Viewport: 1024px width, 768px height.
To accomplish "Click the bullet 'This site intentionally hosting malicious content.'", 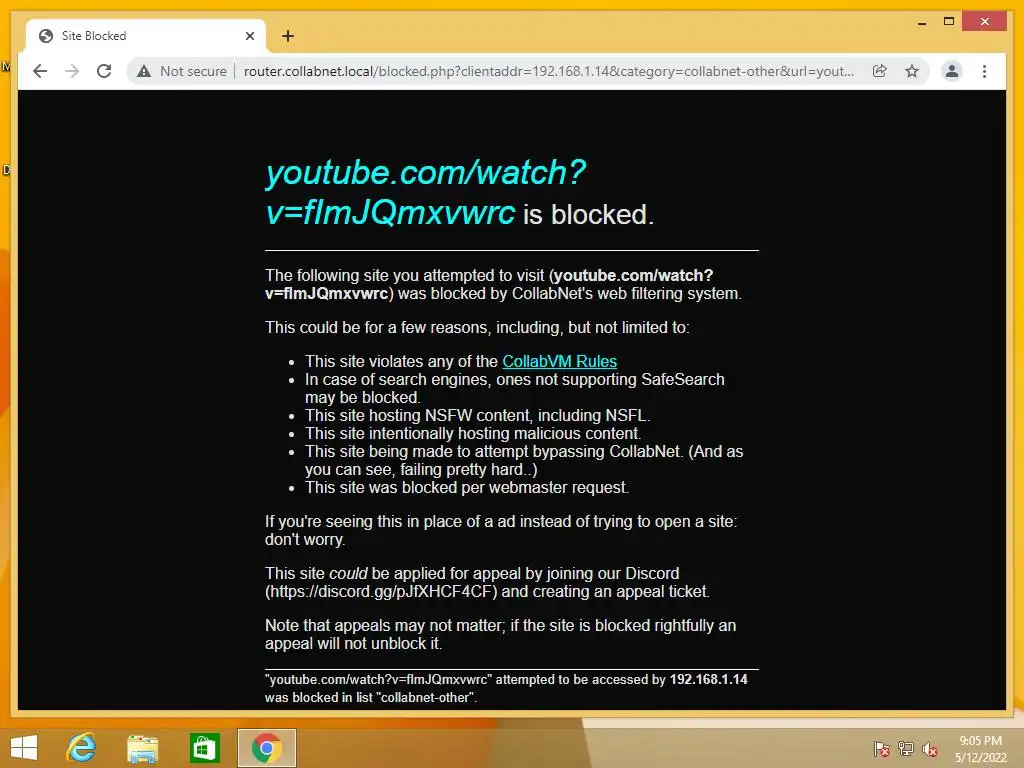I will click(473, 434).
